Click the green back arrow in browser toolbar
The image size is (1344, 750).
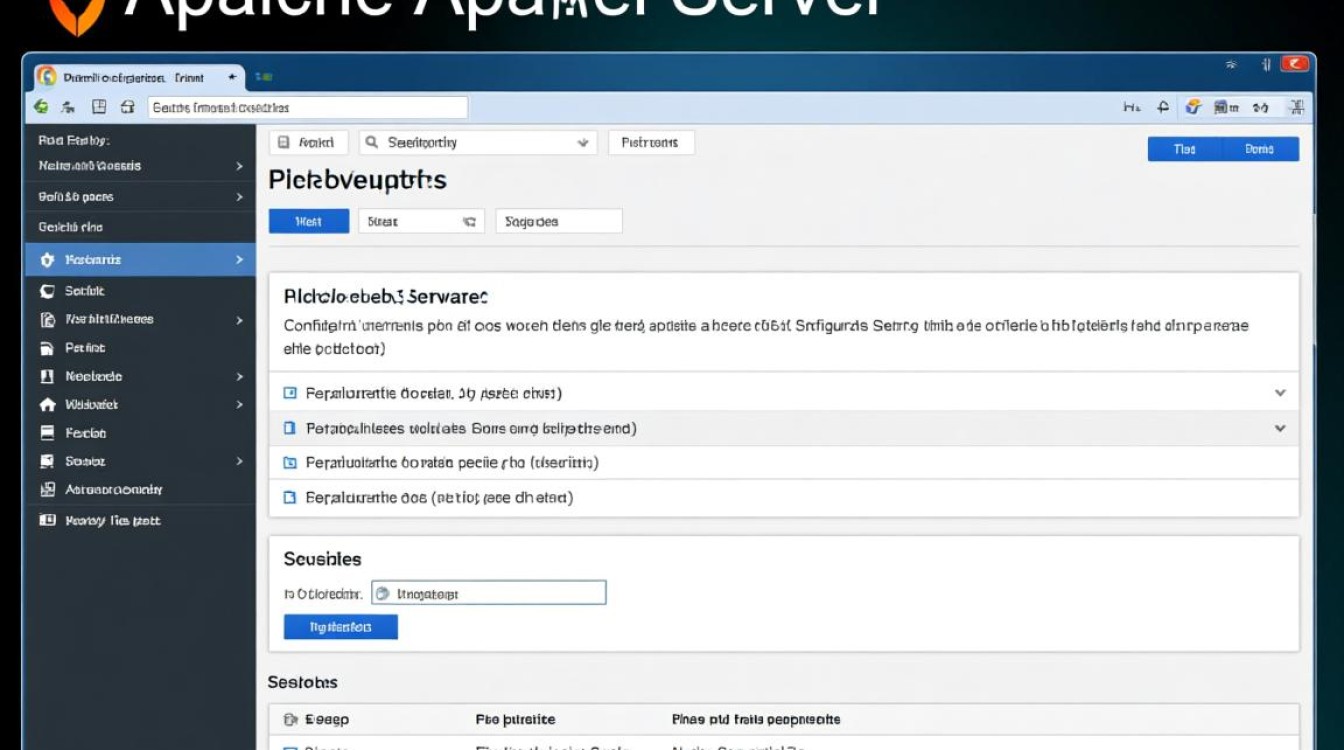(41, 107)
